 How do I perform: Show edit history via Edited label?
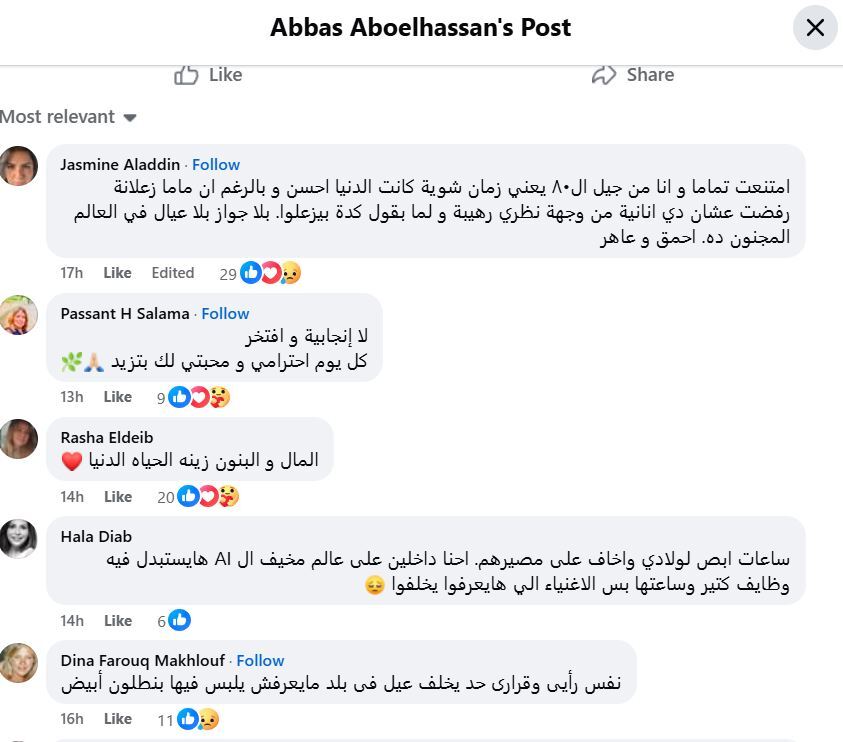click(173, 273)
